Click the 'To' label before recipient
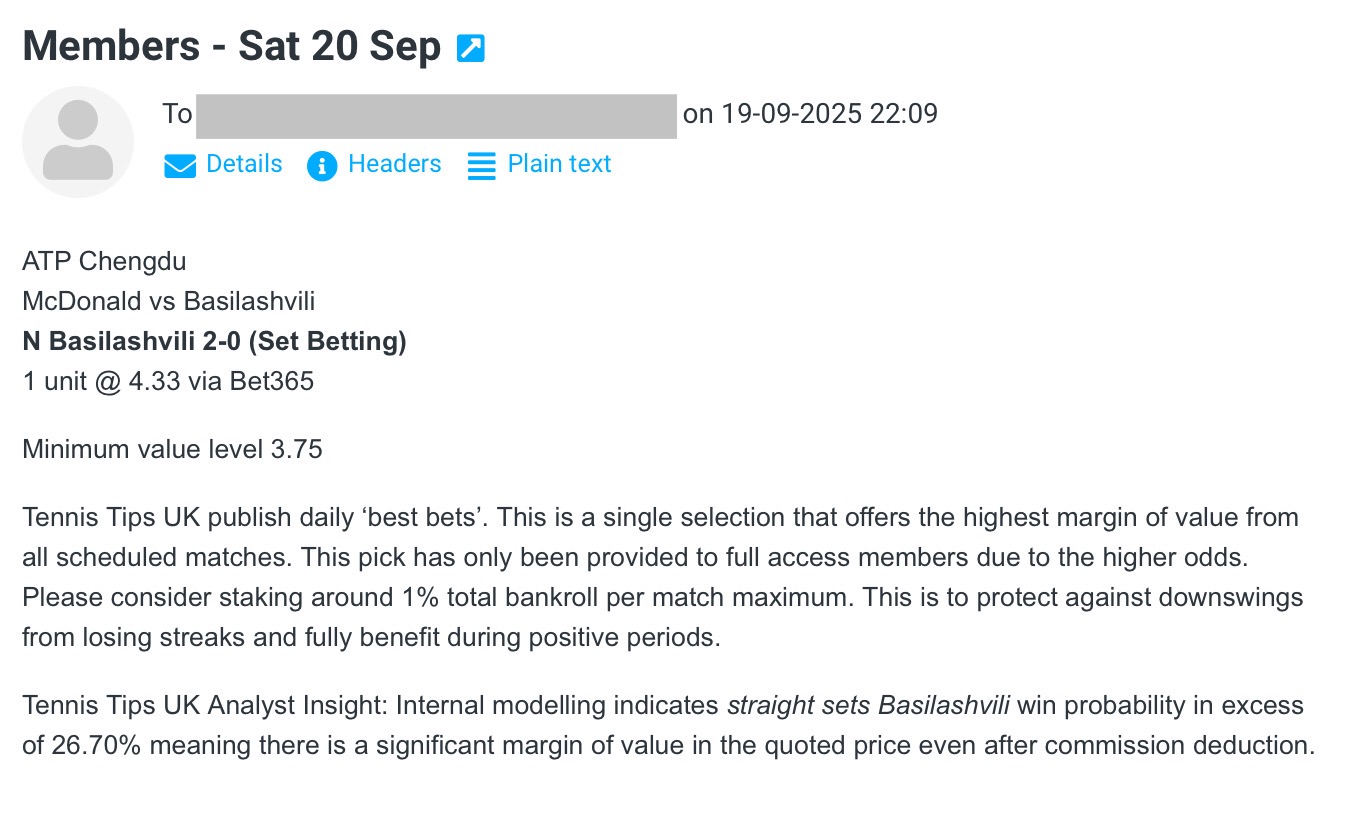This screenshot has height=836, width=1350. pos(177,114)
